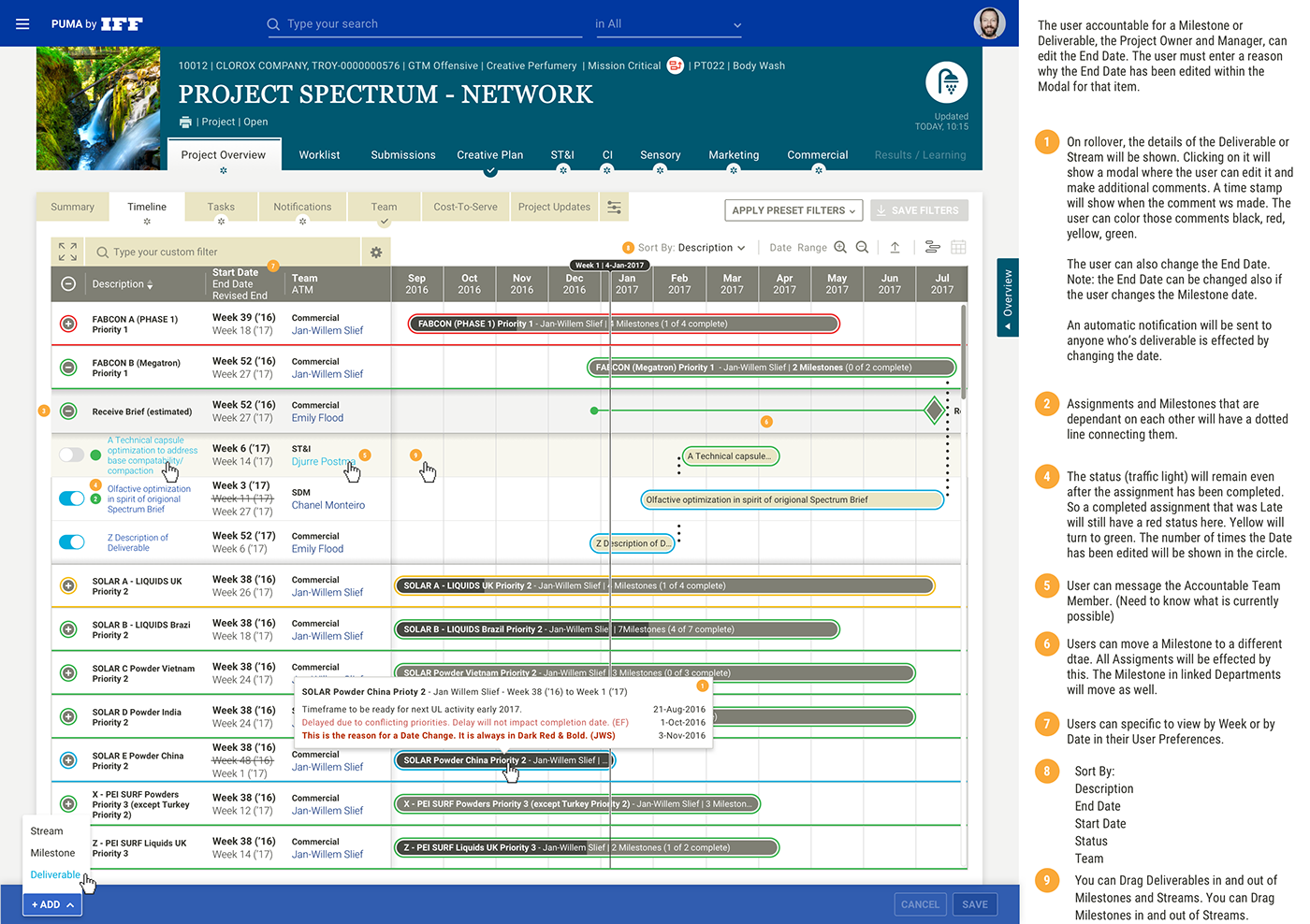Click the print icon beside Project | Open

coord(185,122)
